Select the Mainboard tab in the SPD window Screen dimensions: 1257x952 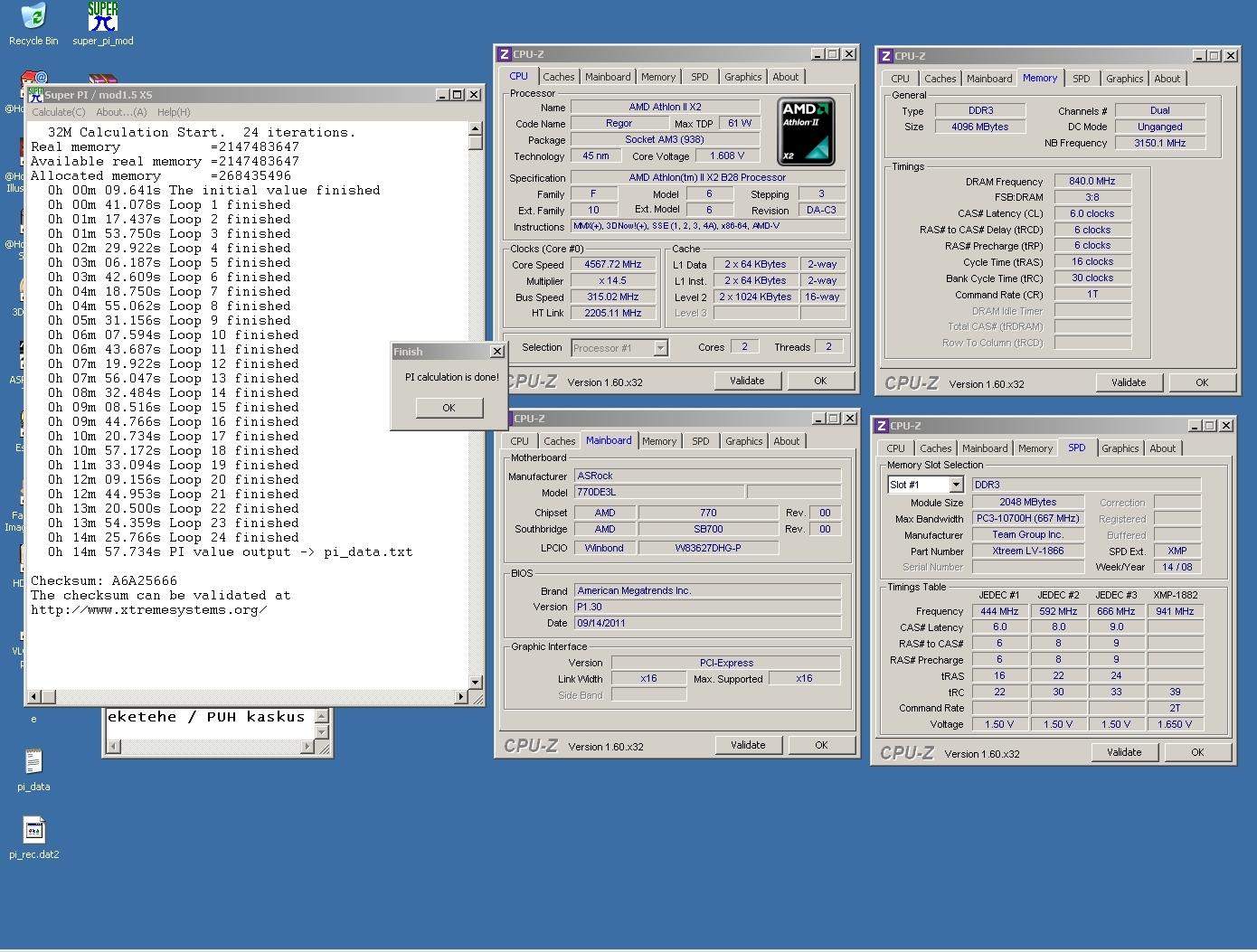click(985, 448)
